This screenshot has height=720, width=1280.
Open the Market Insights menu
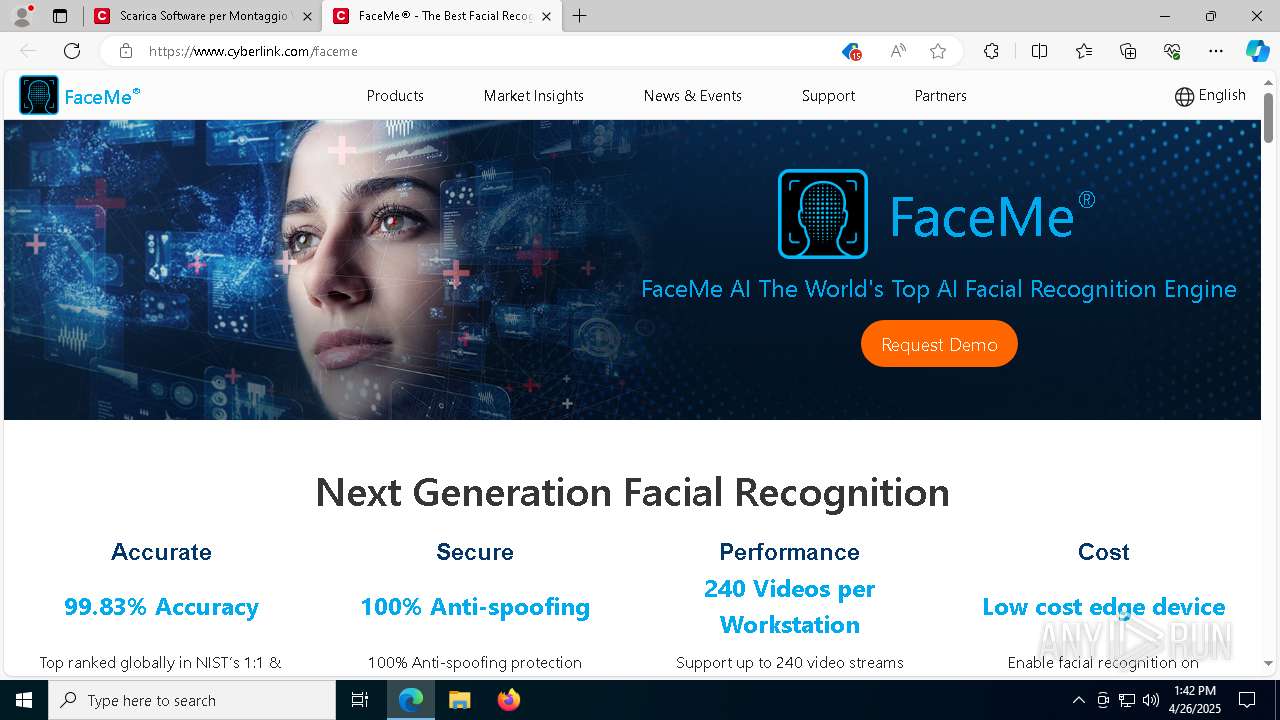click(x=534, y=96)
